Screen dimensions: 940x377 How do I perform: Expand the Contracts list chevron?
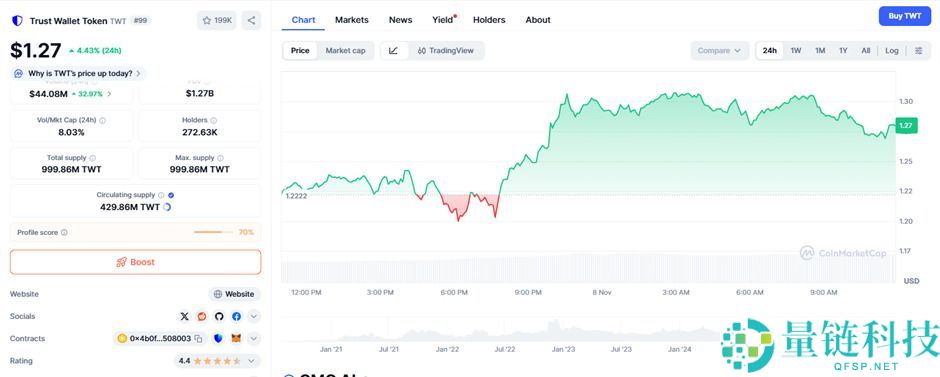coord(254,339)
